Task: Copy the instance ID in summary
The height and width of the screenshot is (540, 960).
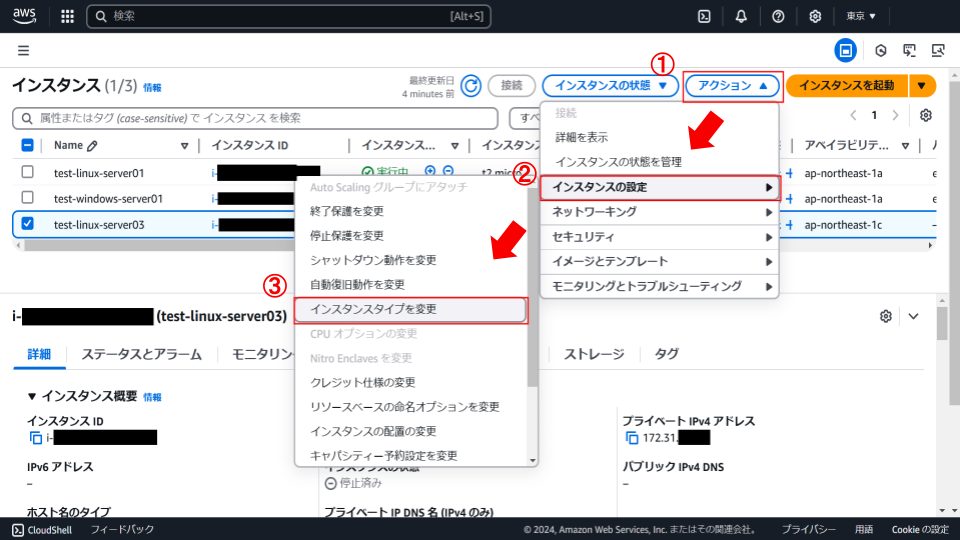Action: coord(36,438)
